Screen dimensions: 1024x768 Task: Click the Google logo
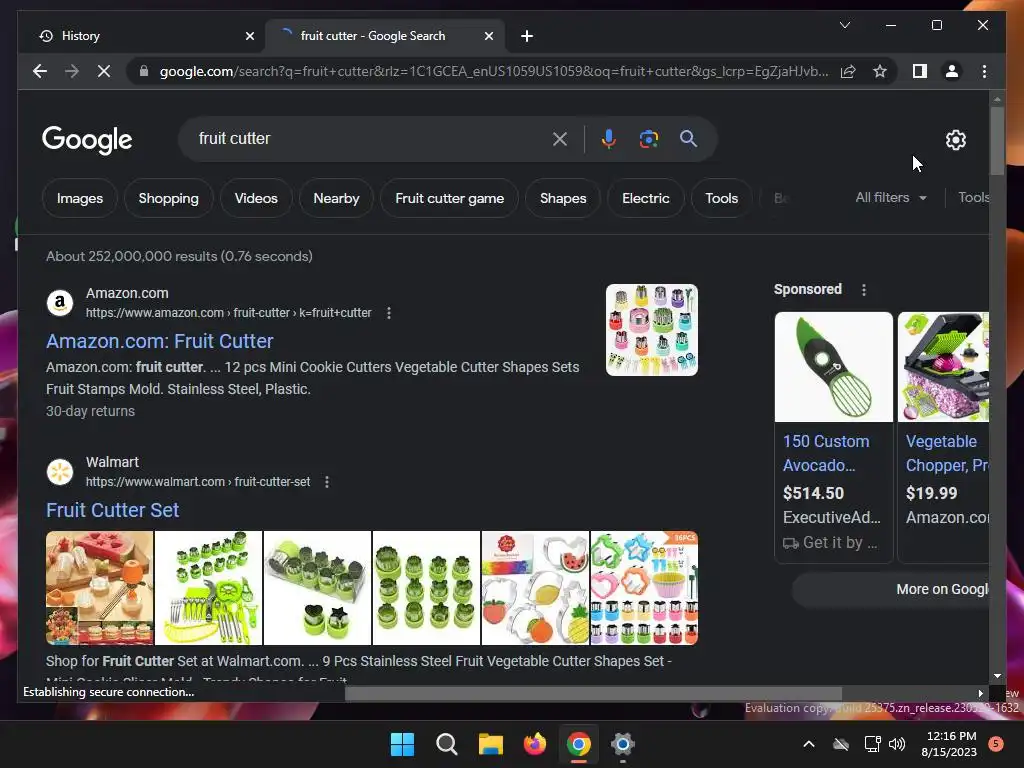coord(87,140)
